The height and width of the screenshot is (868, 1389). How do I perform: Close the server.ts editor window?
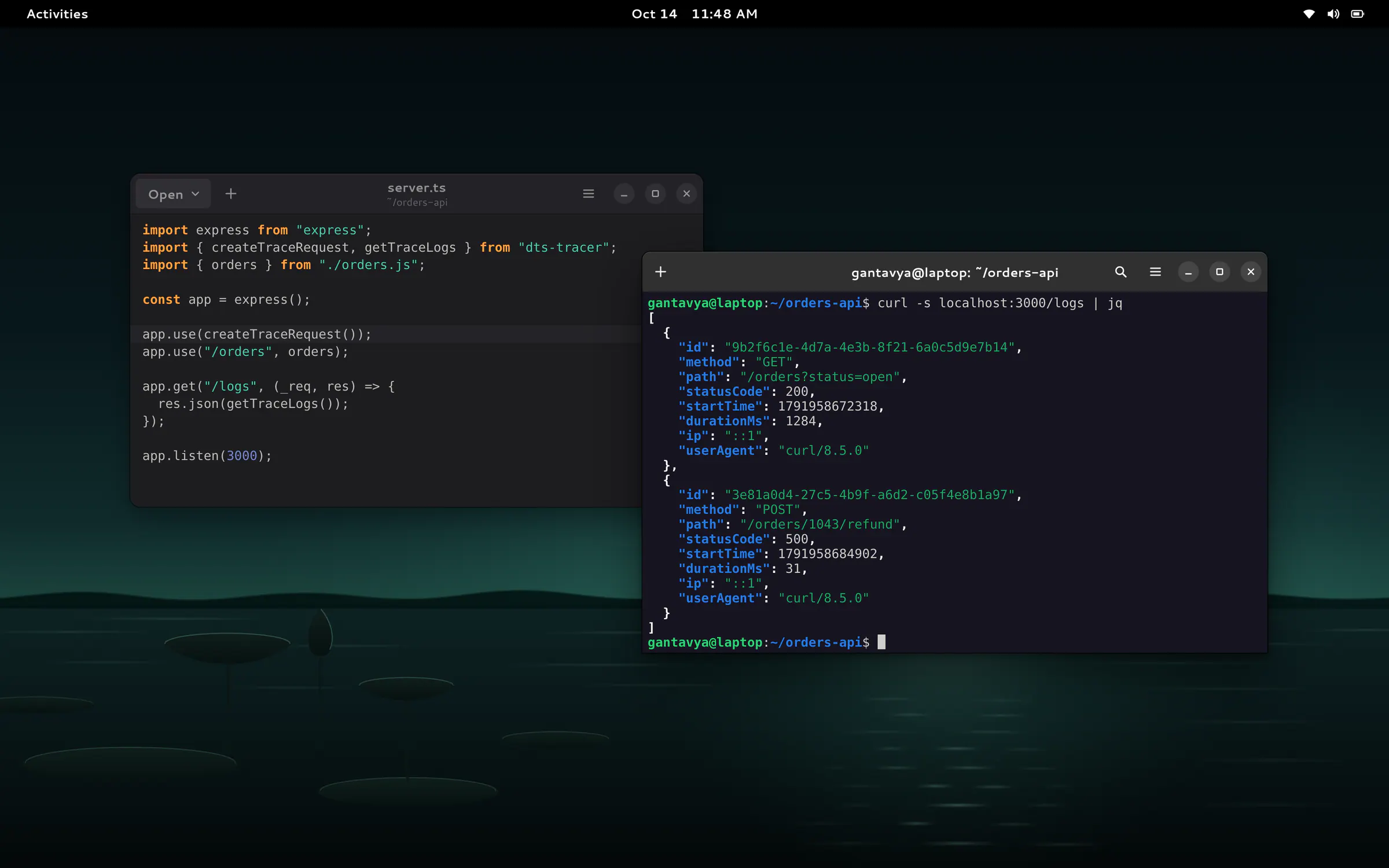click(x=686, y=194)
